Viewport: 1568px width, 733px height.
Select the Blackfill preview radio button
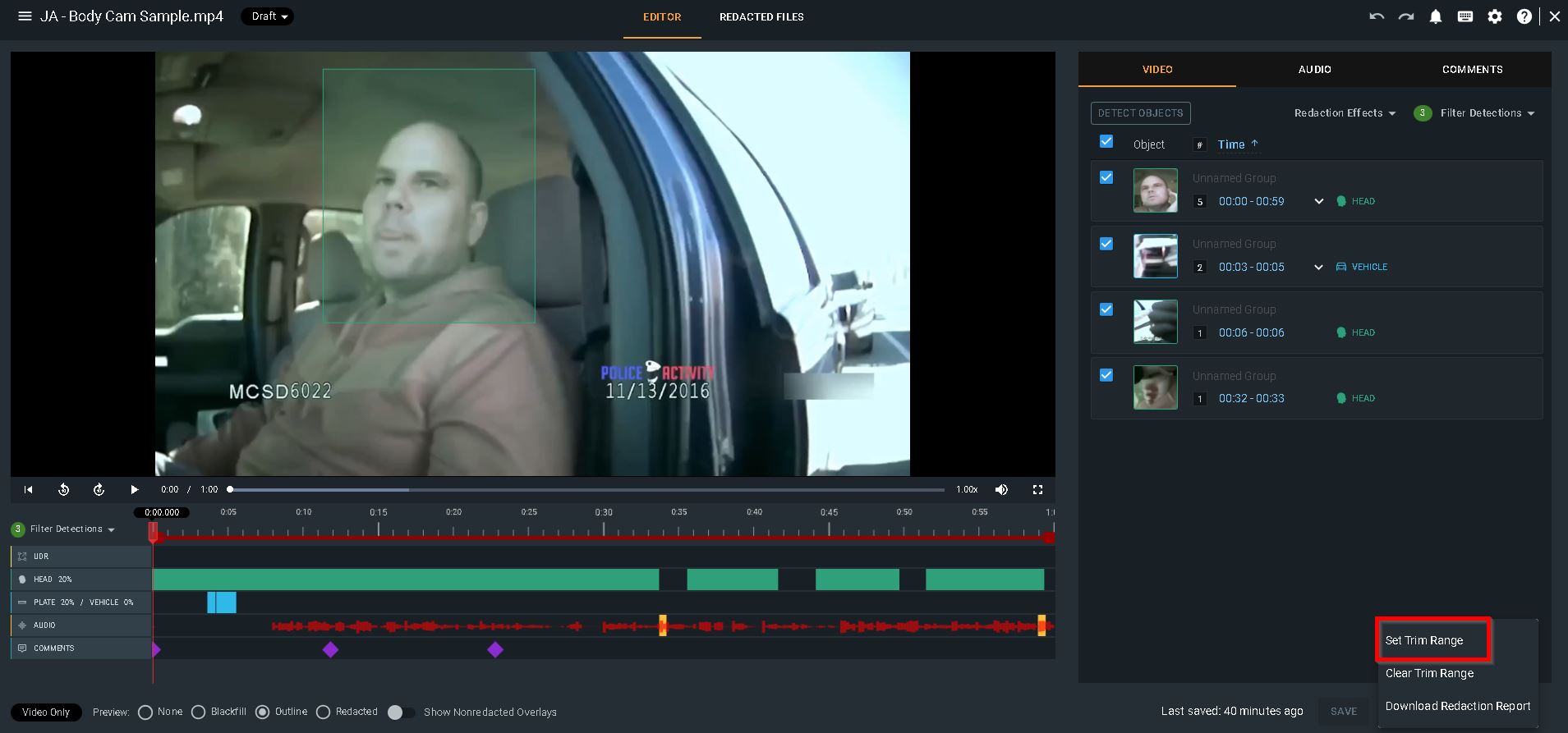199,712
